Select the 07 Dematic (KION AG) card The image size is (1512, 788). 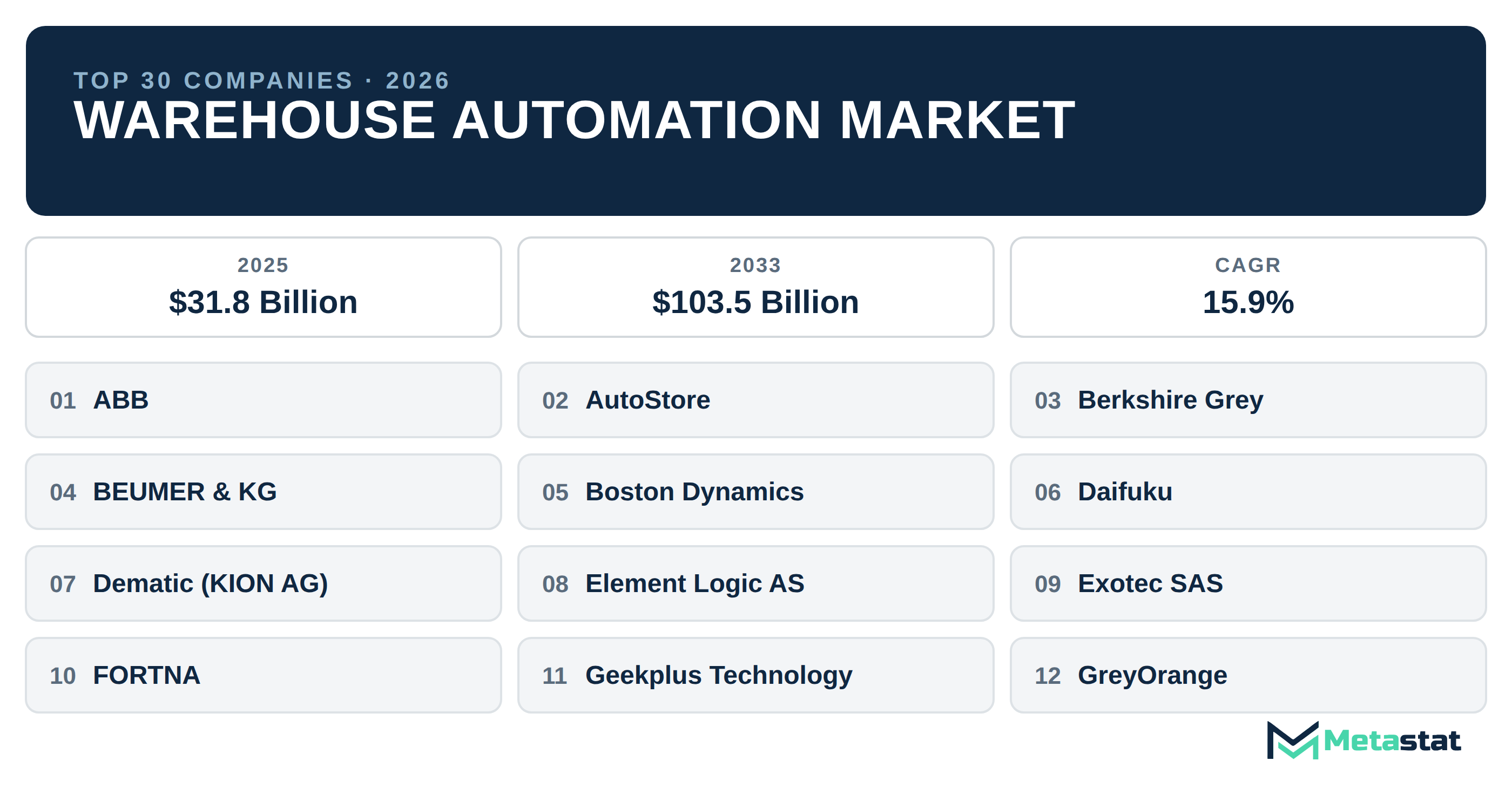pos(264,583)
